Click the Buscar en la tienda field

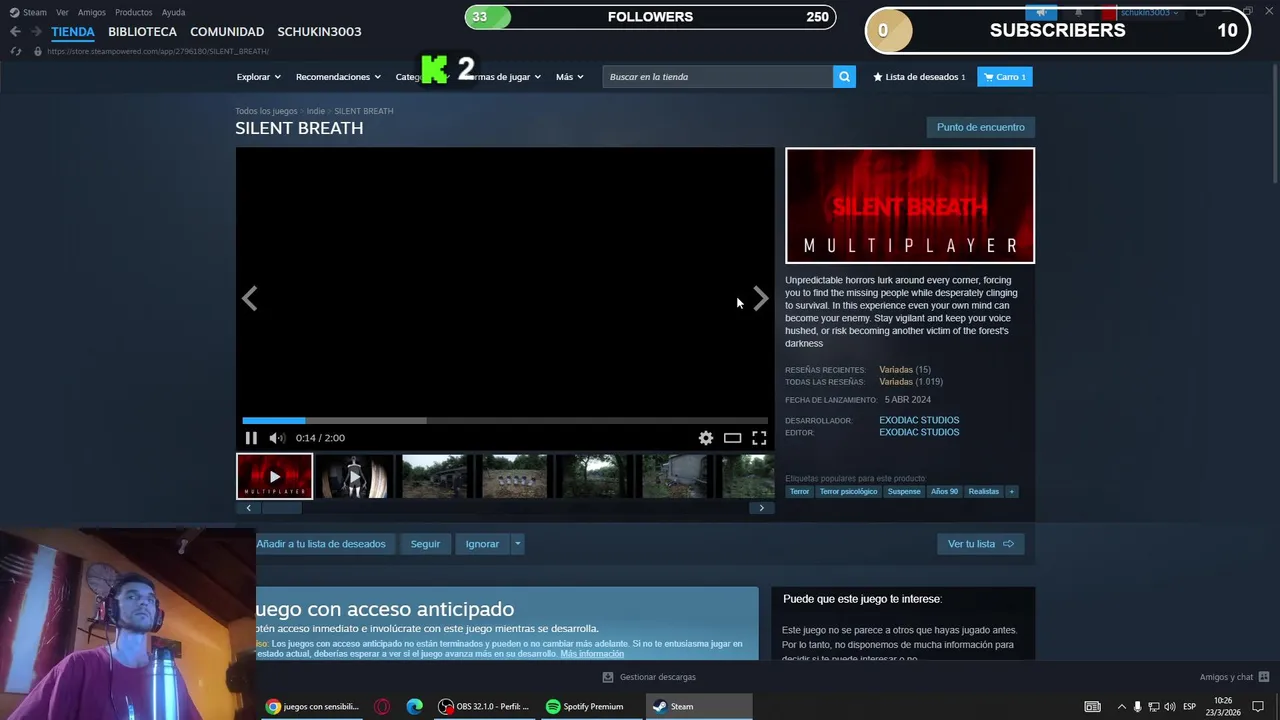tap(717, 77)
